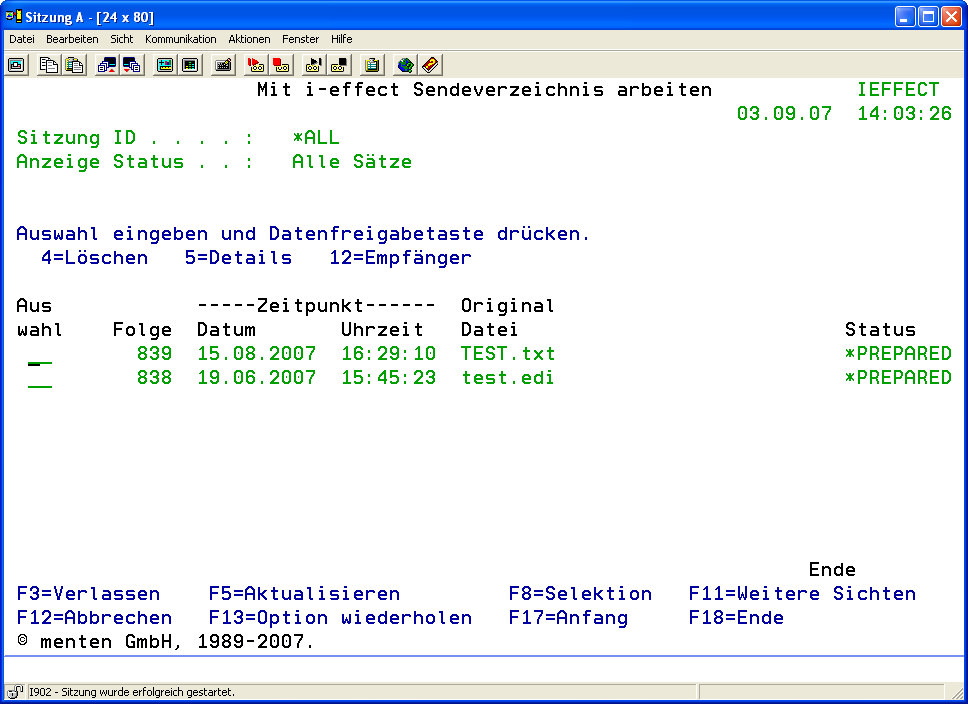Open the Datei menu
This screenshot has width=968, height=704.
[x=22, y=39]
